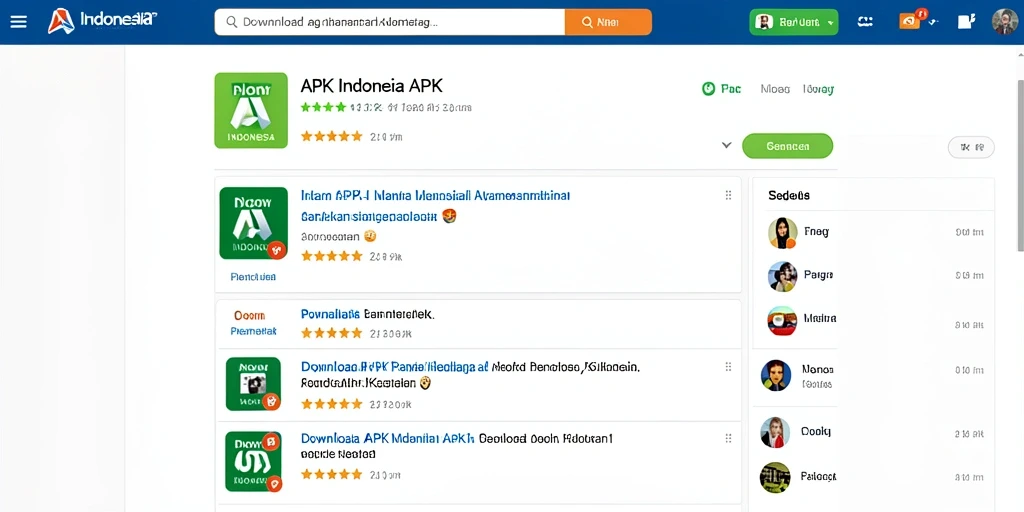Click the green download button

click(788, 146)
